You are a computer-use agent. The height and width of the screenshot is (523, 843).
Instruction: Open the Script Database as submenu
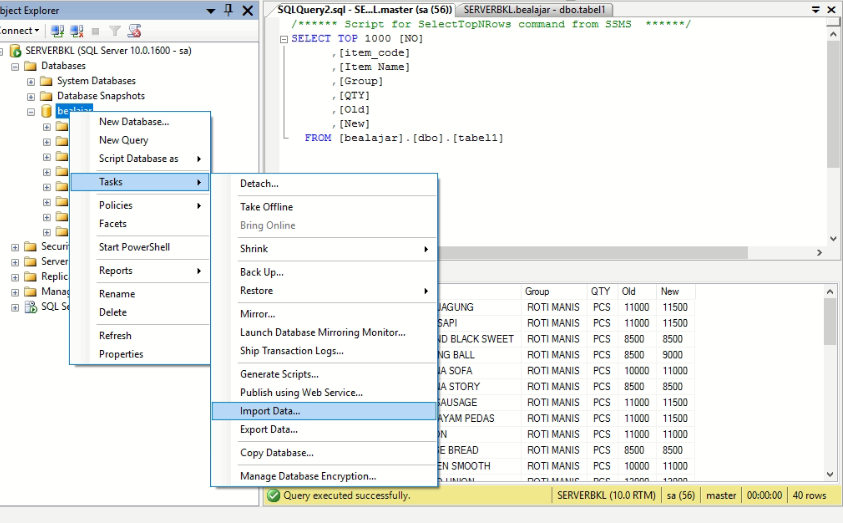pyautogui.click(x=140, y=159)
